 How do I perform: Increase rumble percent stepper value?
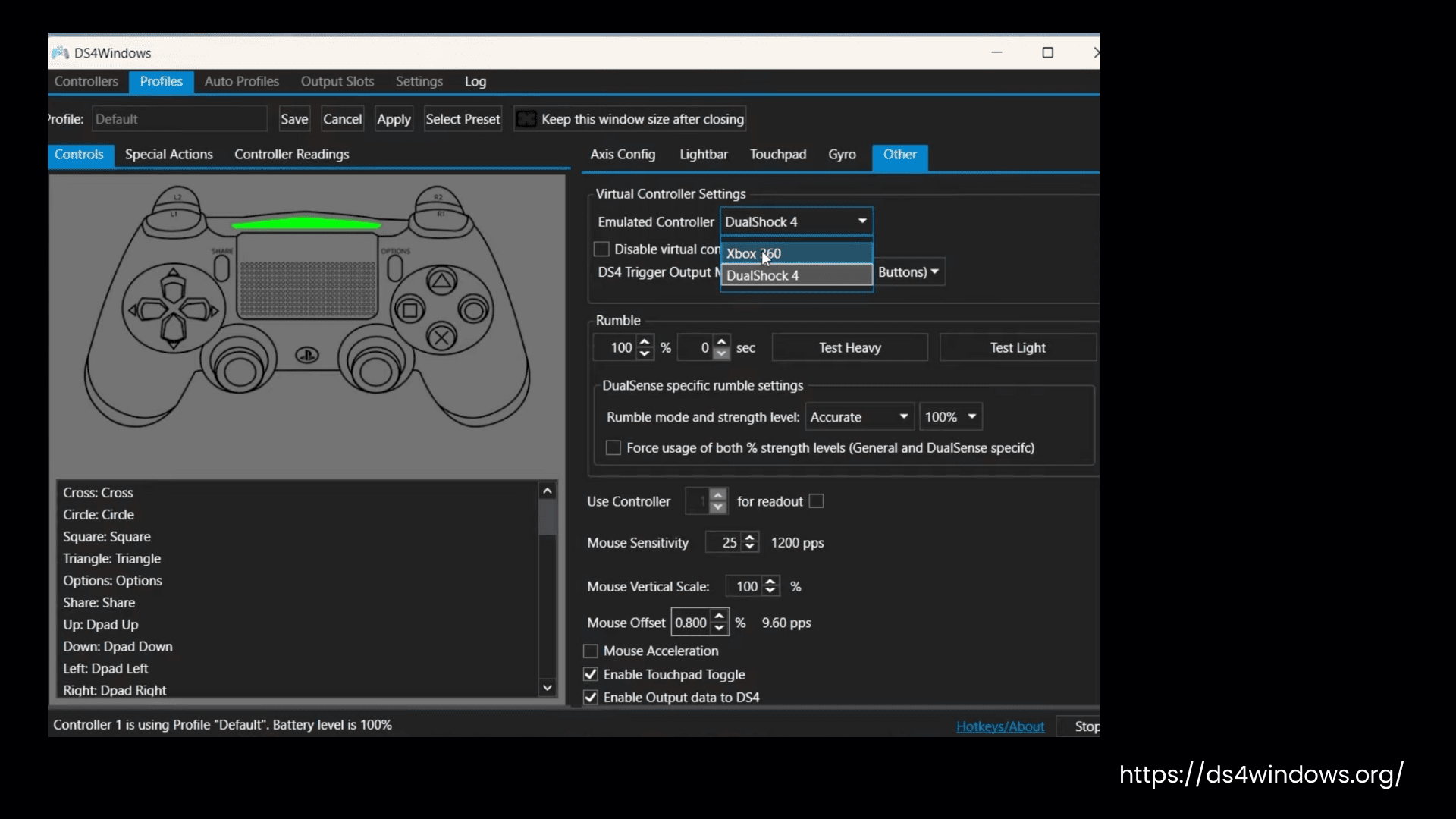pyautogui.click(x=645, y=341)
